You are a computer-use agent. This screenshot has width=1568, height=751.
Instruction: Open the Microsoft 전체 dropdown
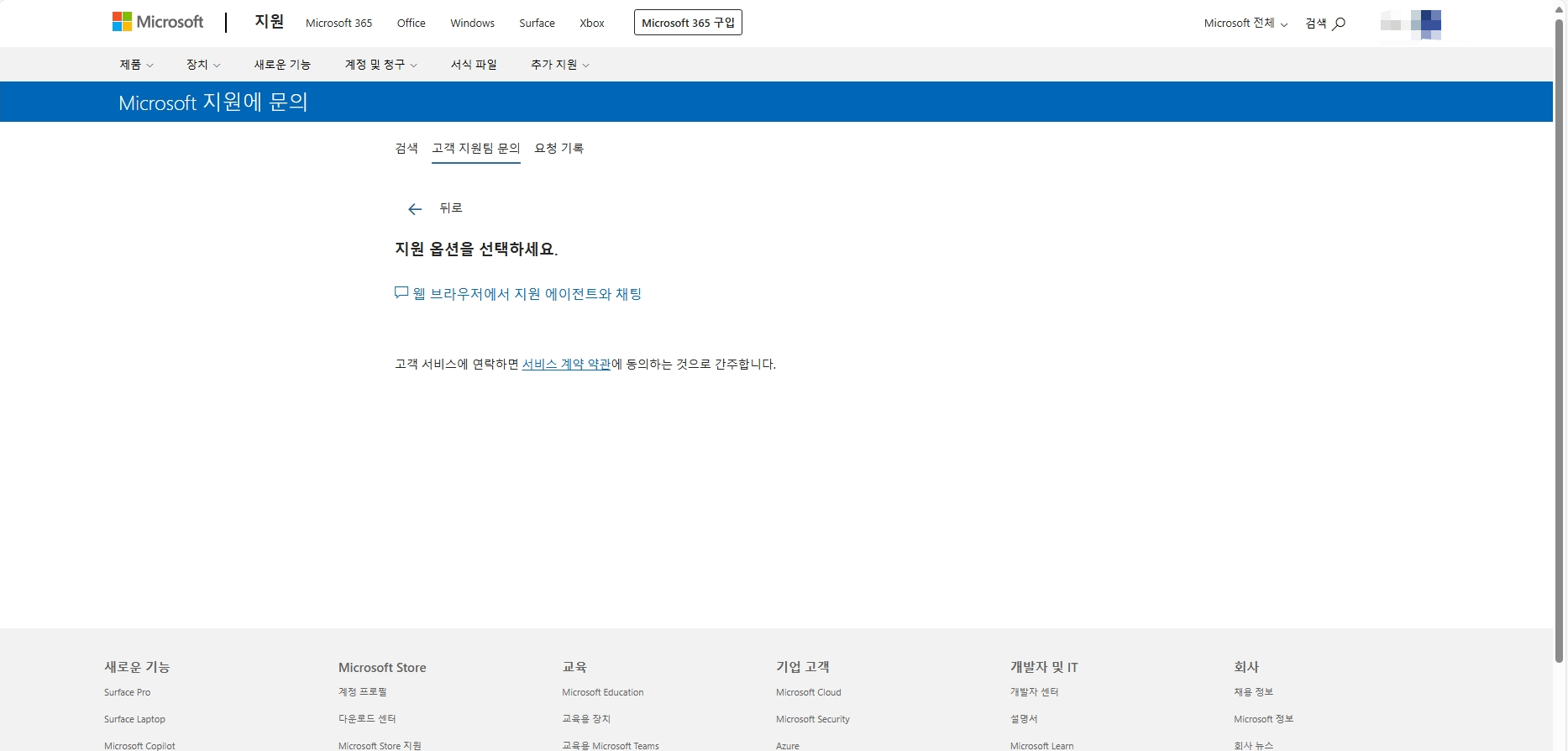tap(1245, 24)
